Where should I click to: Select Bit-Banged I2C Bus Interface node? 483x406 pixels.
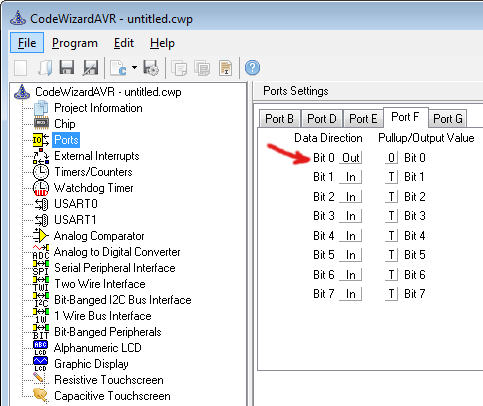click(123, 300)
